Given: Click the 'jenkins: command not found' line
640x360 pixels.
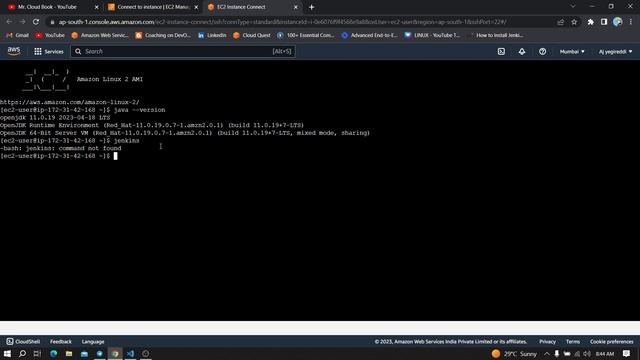Looking at the screenshot, I should 60,148.
